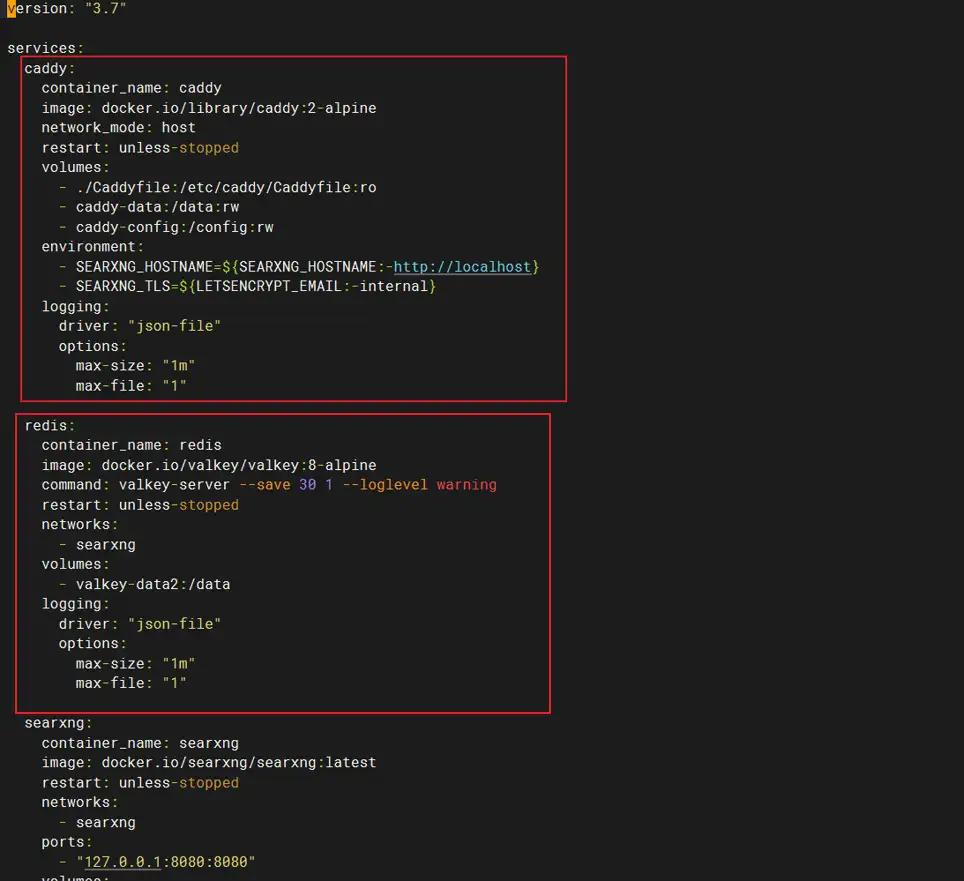Viewport: 964px width, 881px height.
Task: Click the 'caddy:' service key
Action: pyautogui.click(x=49, y=68)
